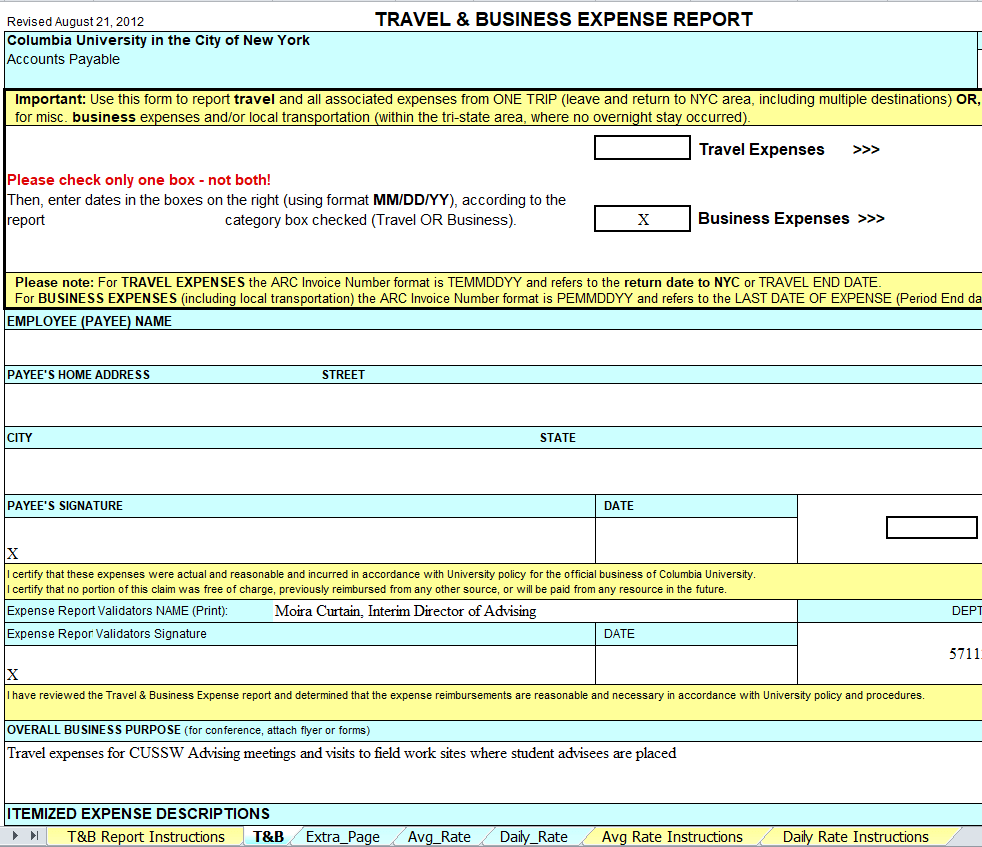
Task: Click the validator name Moira Curtain cell
Action: (x=405, y=611)
